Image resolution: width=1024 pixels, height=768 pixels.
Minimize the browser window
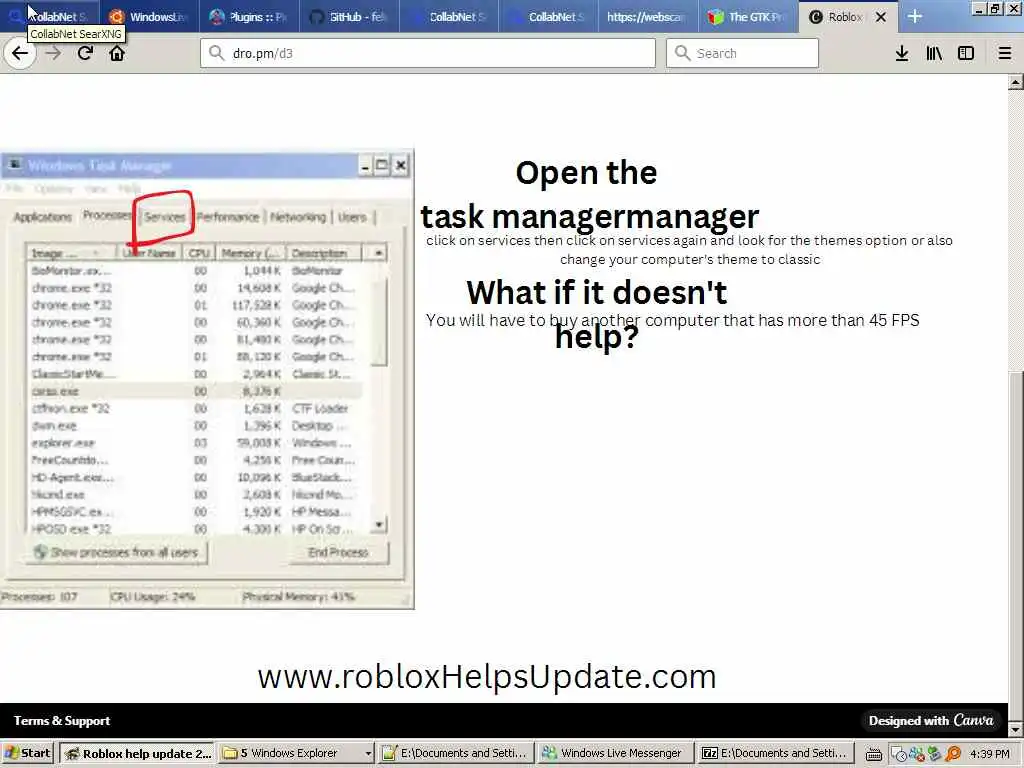(978, 8)
